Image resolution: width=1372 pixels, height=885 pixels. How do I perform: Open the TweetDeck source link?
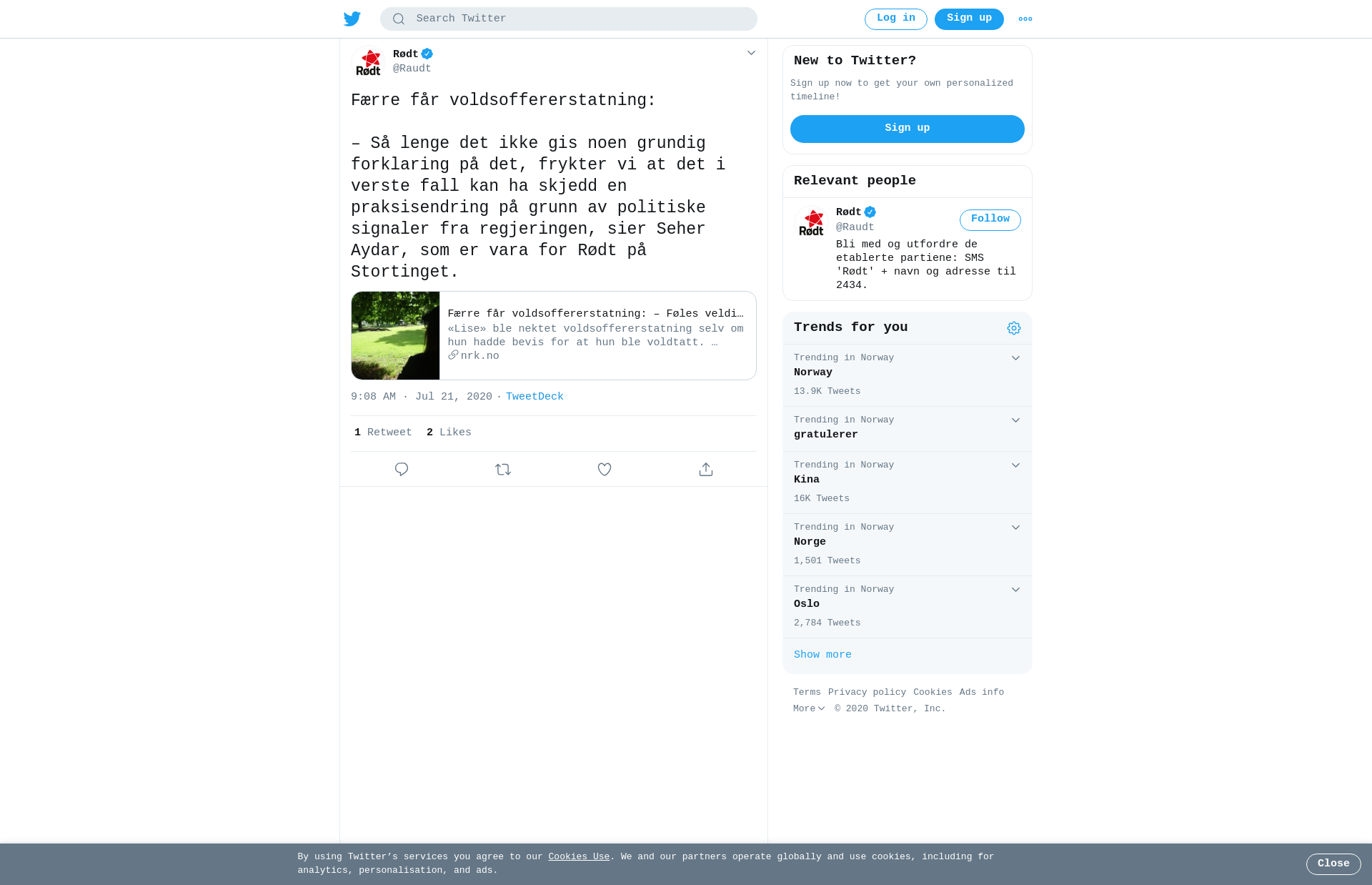coord(535,397)
